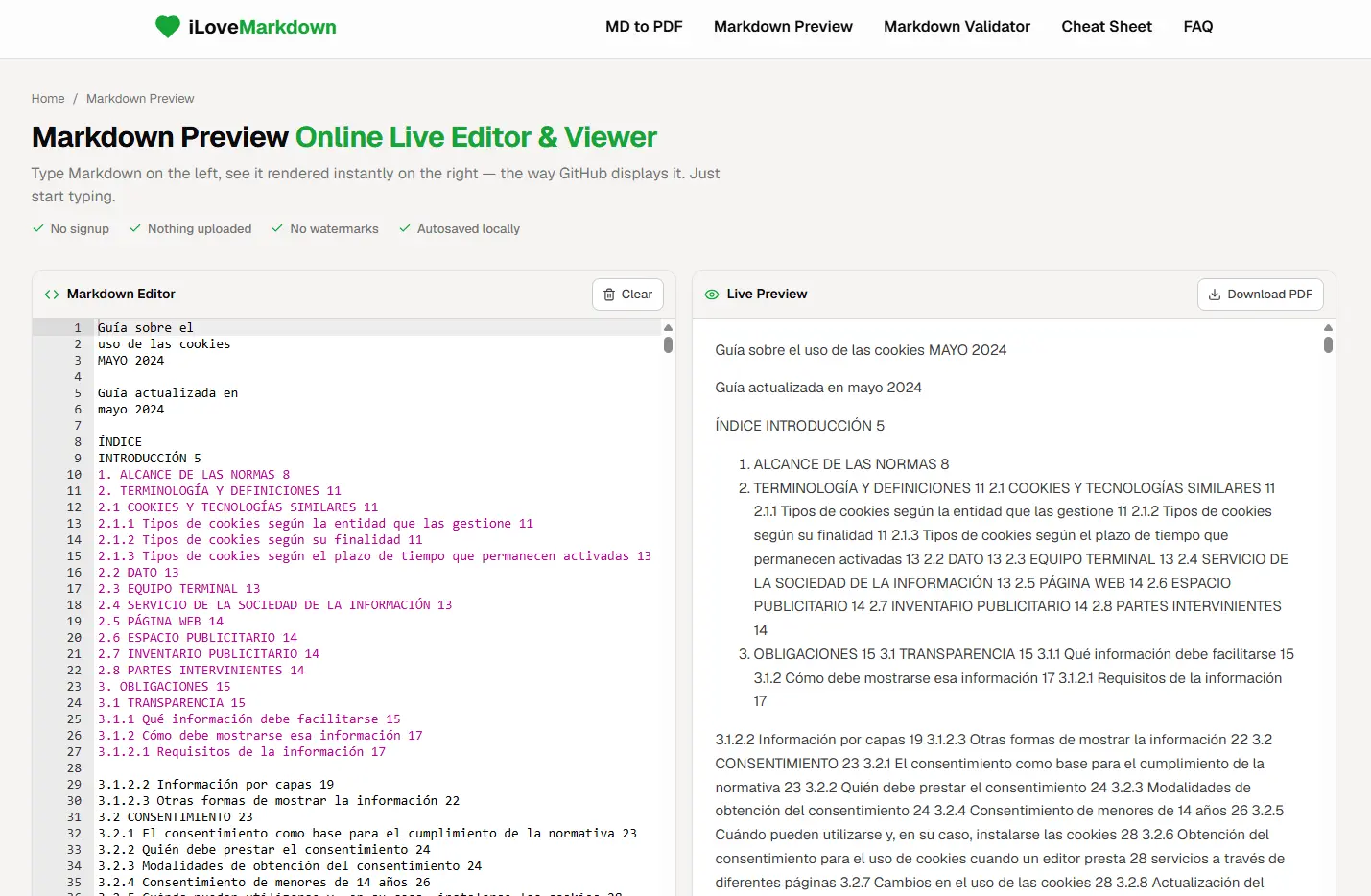This screenshot has height=896, width=1371.
Task: Click line number 28 in the gutter
Action: click(74, 768)
